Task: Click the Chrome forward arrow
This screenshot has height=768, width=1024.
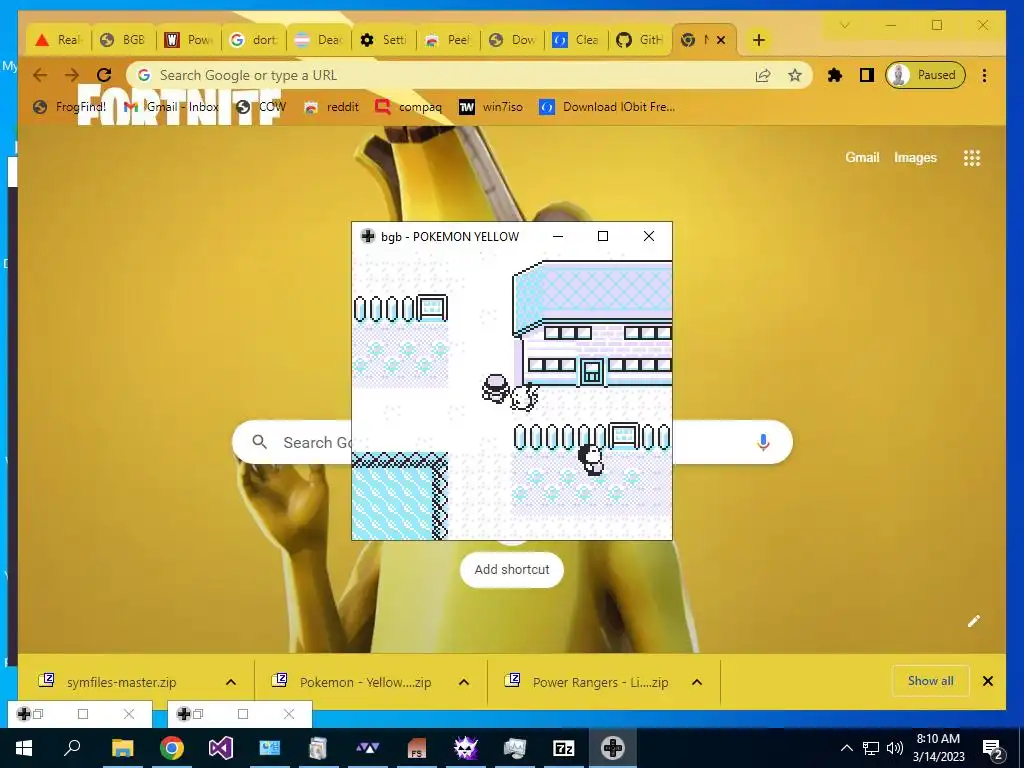Action: point(72,75)
